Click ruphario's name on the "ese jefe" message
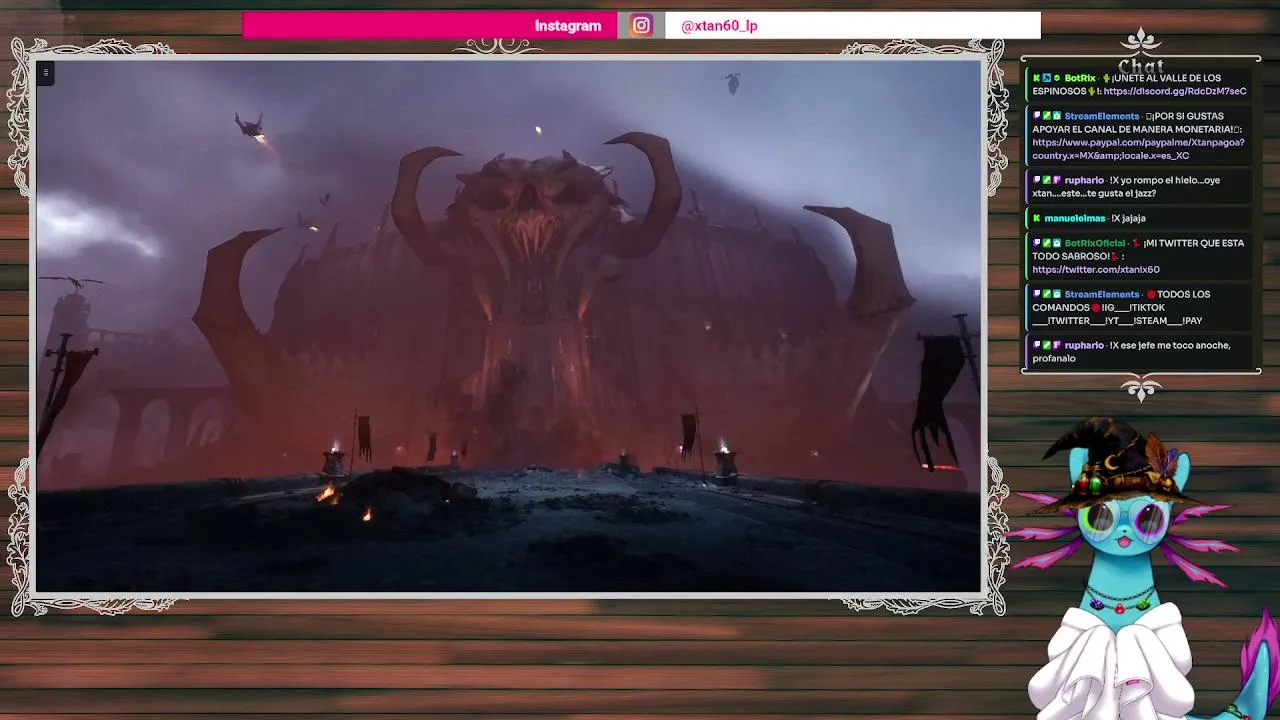The width and height of the screenshot is (1280, 720). tap(1084, 346)
